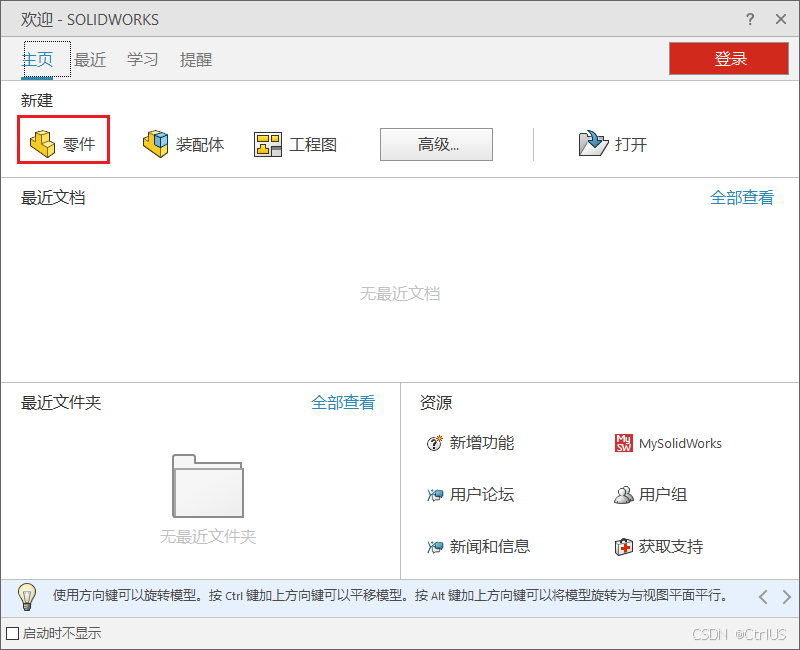Click 全部查看 link for recent documents
The image size is (800, 650).
click(x=742, y=197)
